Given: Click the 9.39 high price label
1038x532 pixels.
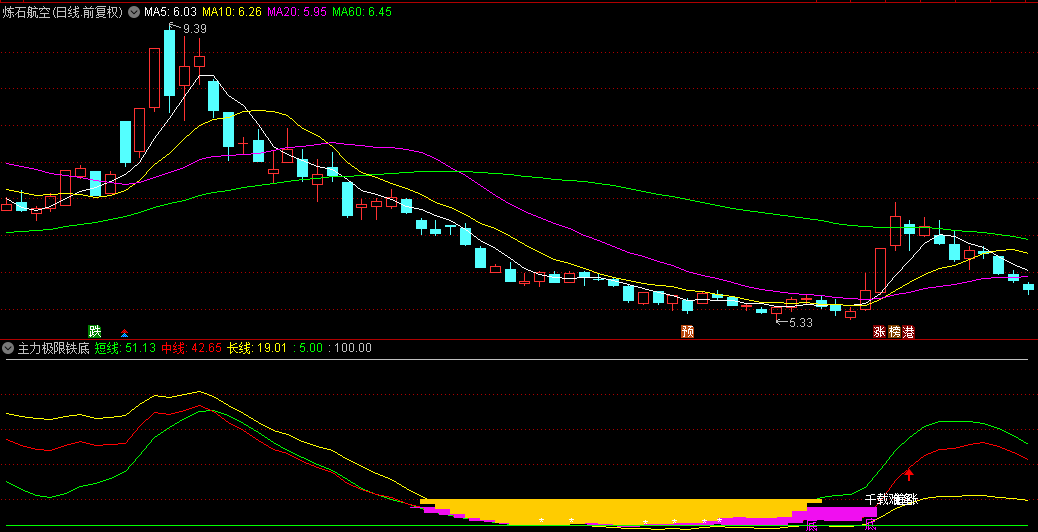Looking at the screenshot, I should click(195, 28).
